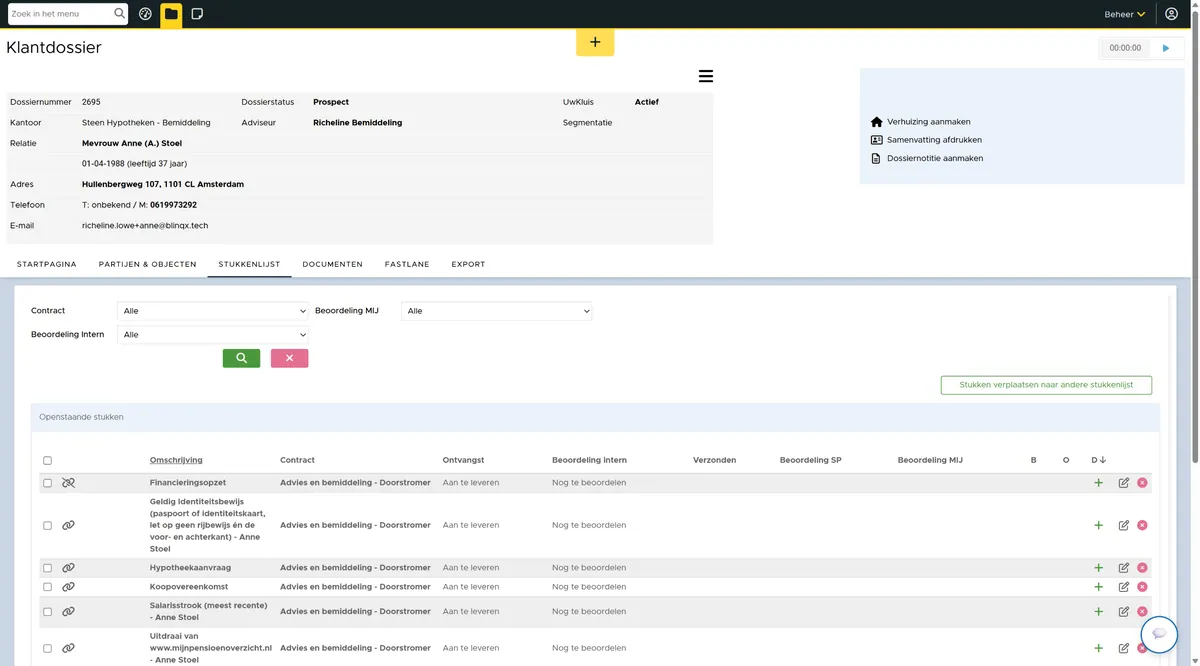Edit the Financieringsopzet row with pencil icon
Viewport: 1200px width, 666px height.
coord(1124,483)
